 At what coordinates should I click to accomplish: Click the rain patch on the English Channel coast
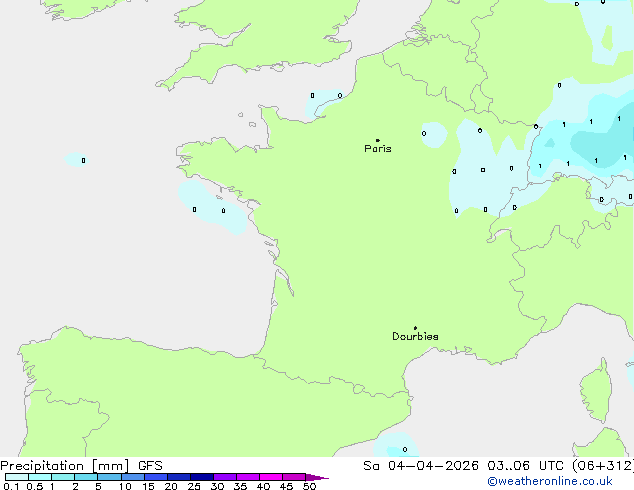pyautogui.click(x=324, y=101)
